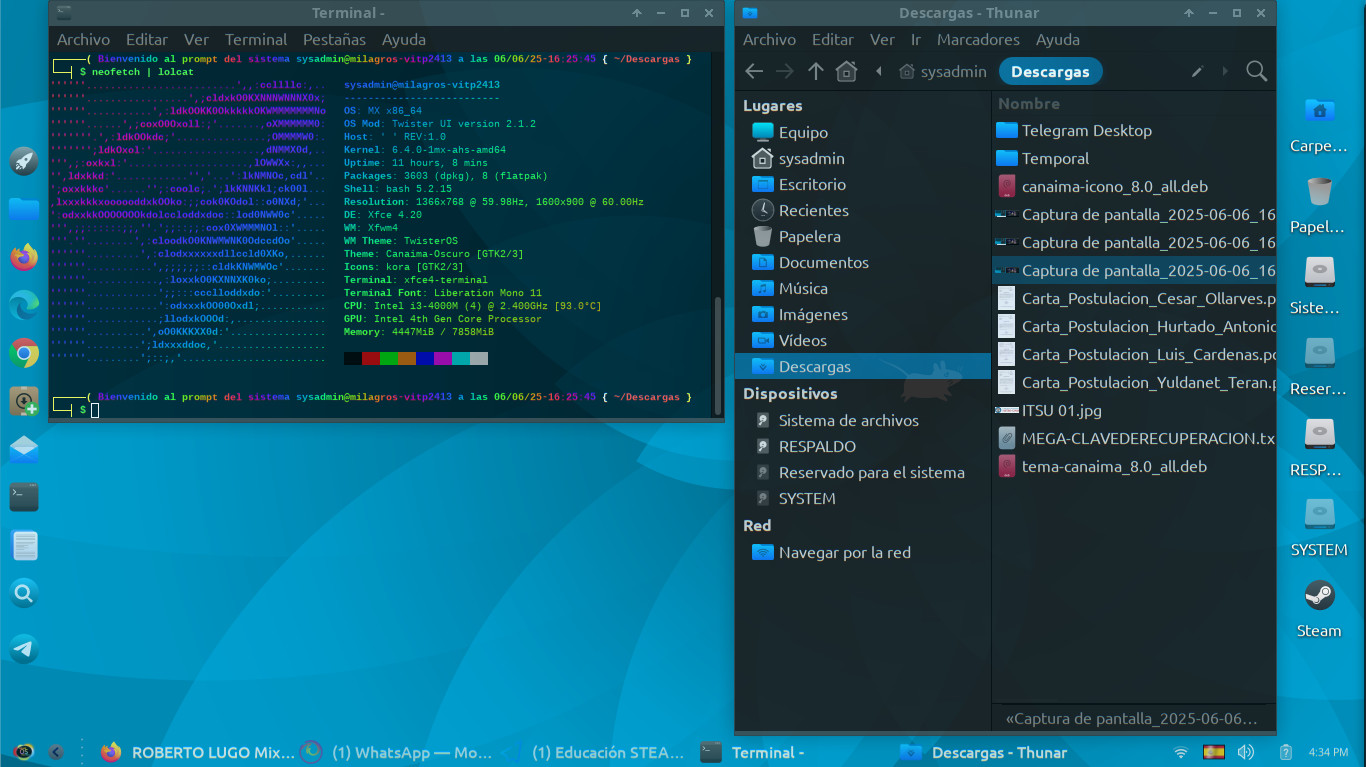The width and height of the screenshot is (1366, 767).
Task: Launch Google Chrome from the left dock
Action: [x=24, y=352]
